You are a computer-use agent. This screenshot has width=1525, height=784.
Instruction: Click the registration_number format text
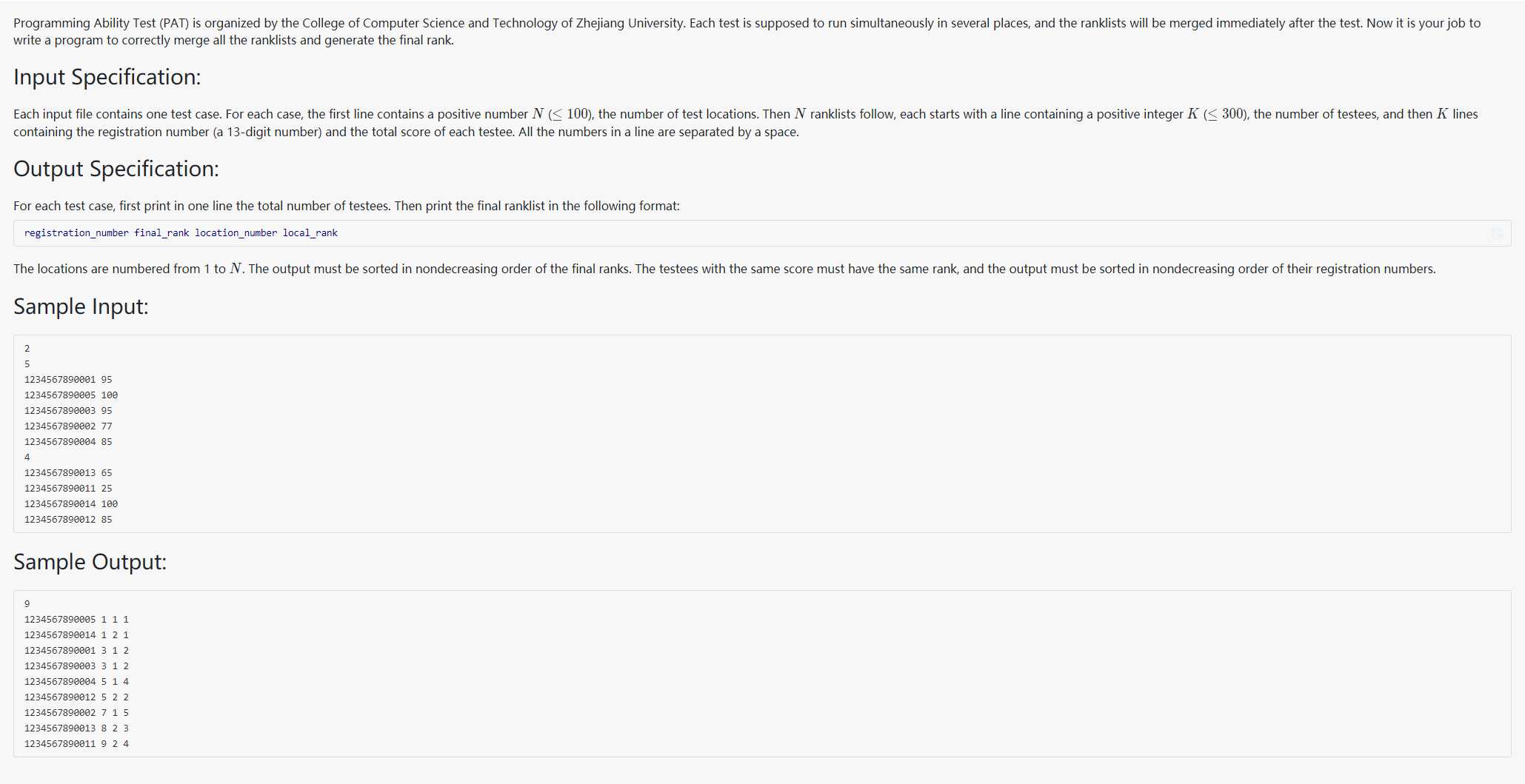pos(76,233)
